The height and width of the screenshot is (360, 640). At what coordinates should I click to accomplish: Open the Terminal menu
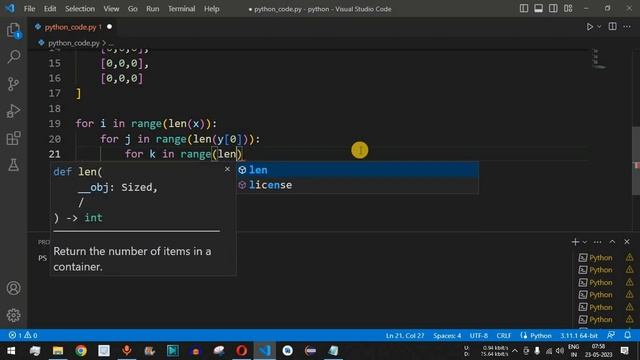pos(181,9)
